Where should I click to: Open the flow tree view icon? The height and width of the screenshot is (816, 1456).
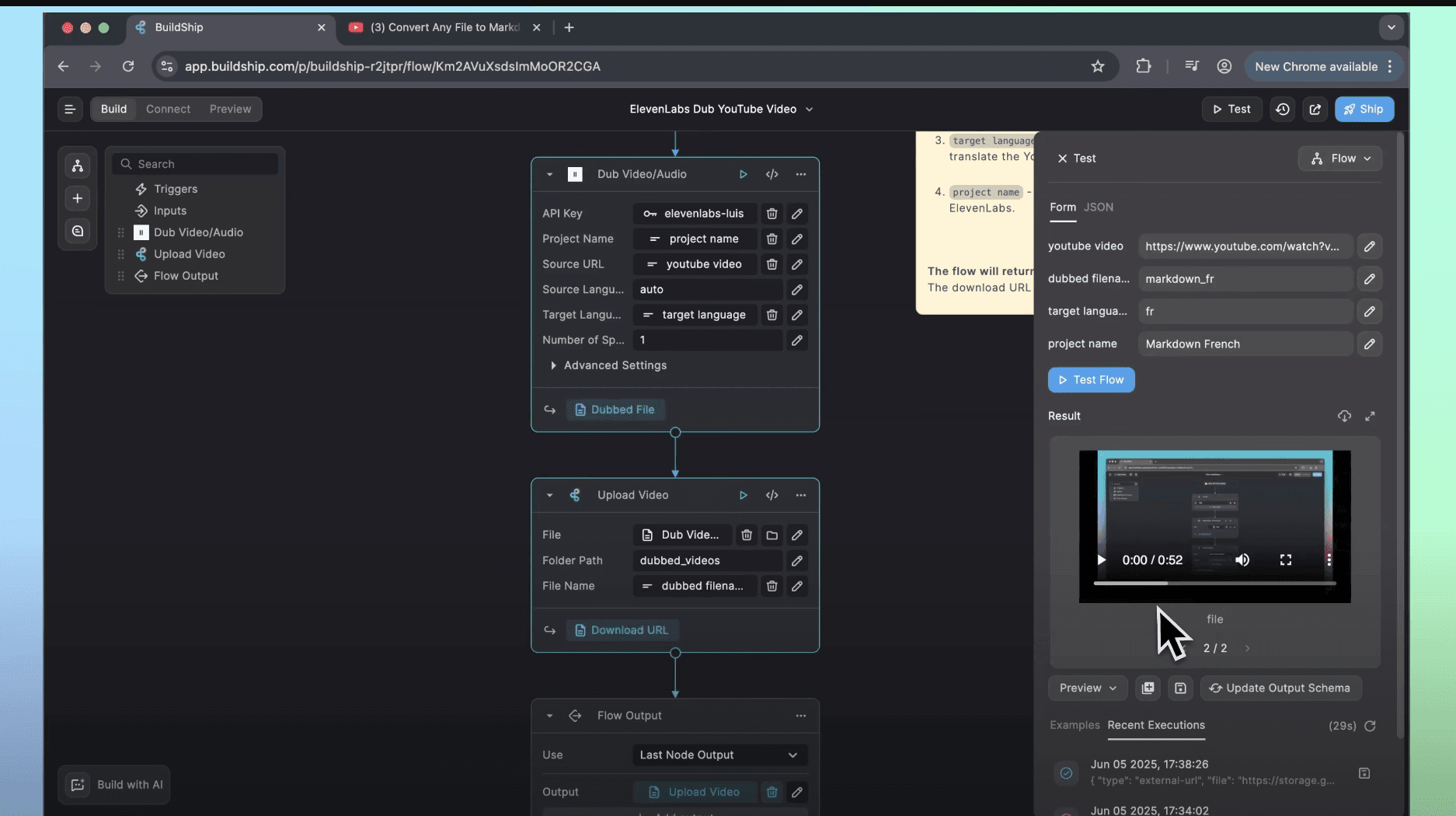tap(78, 166)
